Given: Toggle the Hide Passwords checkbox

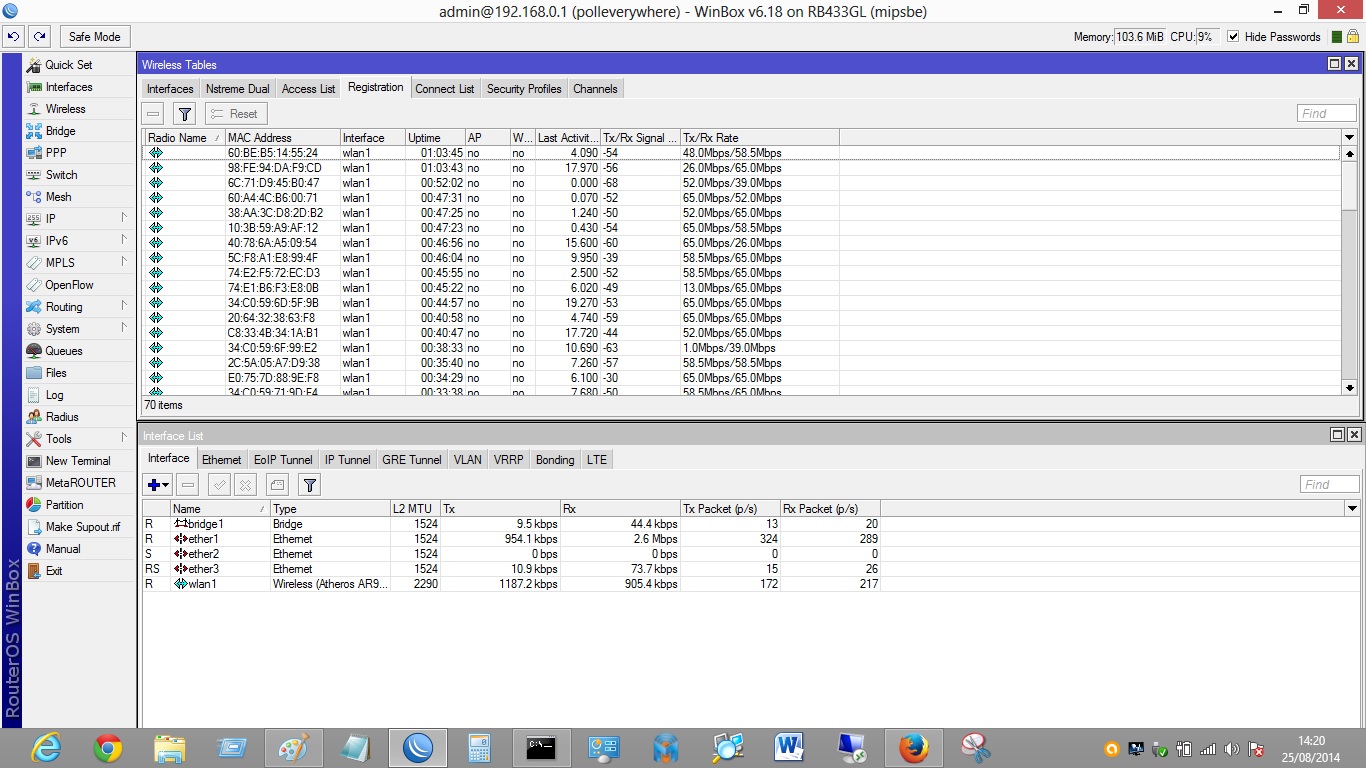Looking at the screenshot, I should coord(1233,37).
